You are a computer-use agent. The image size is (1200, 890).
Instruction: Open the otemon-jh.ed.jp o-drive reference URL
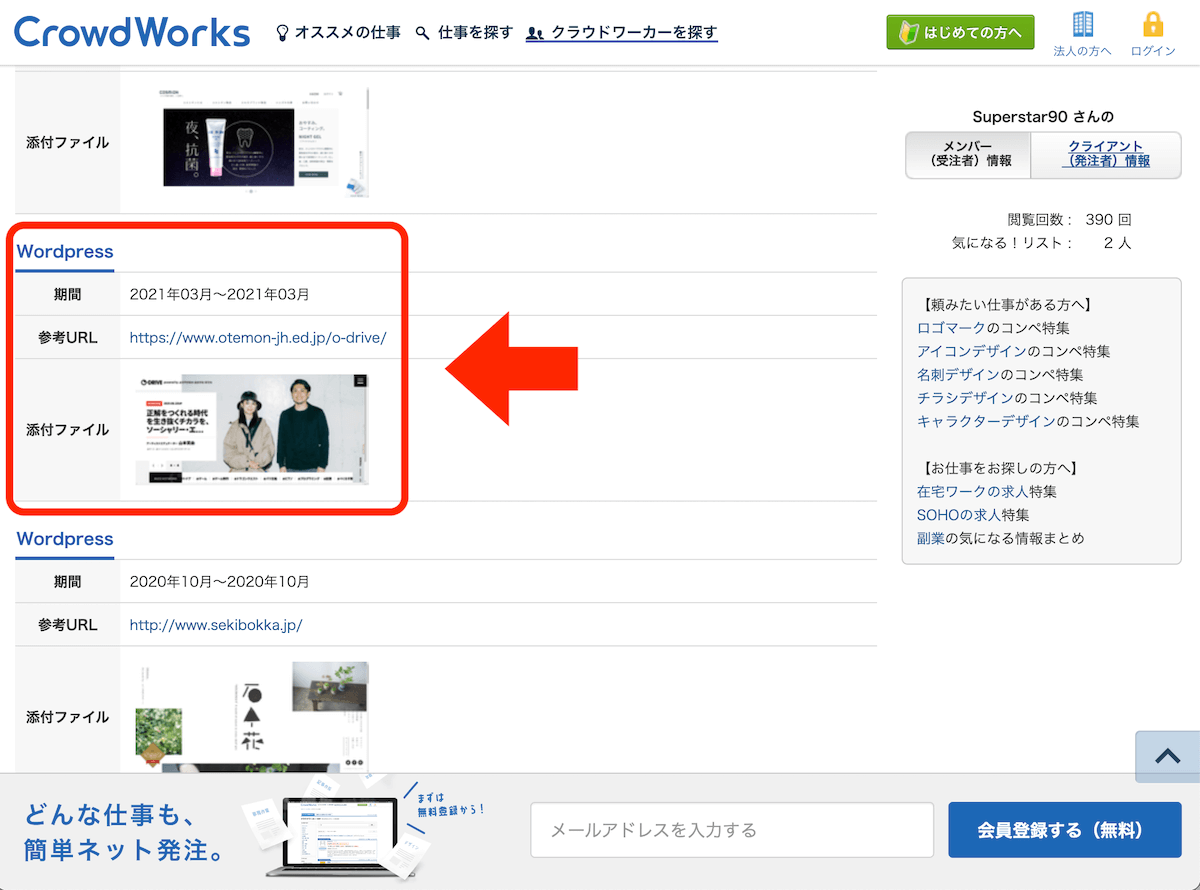(x=258, y=338)
